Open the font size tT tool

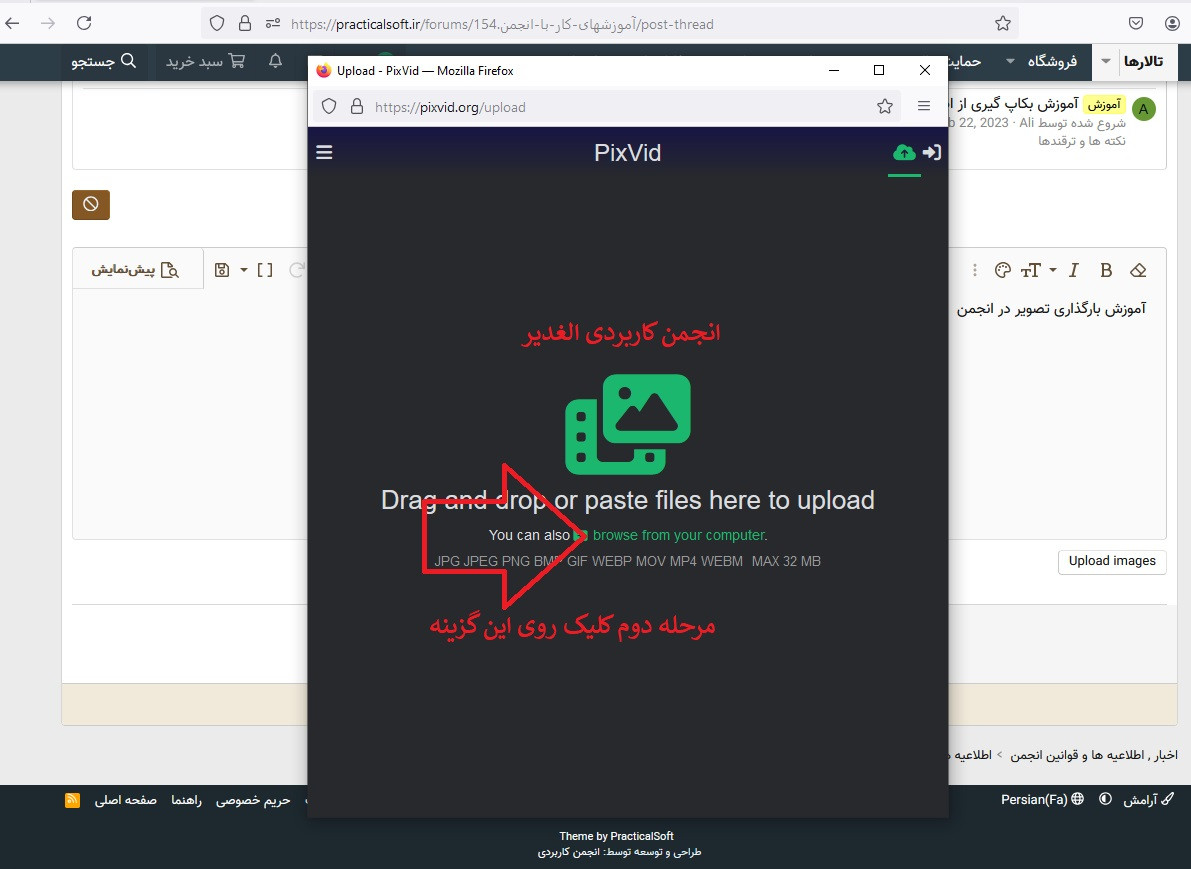[1031, 270]
